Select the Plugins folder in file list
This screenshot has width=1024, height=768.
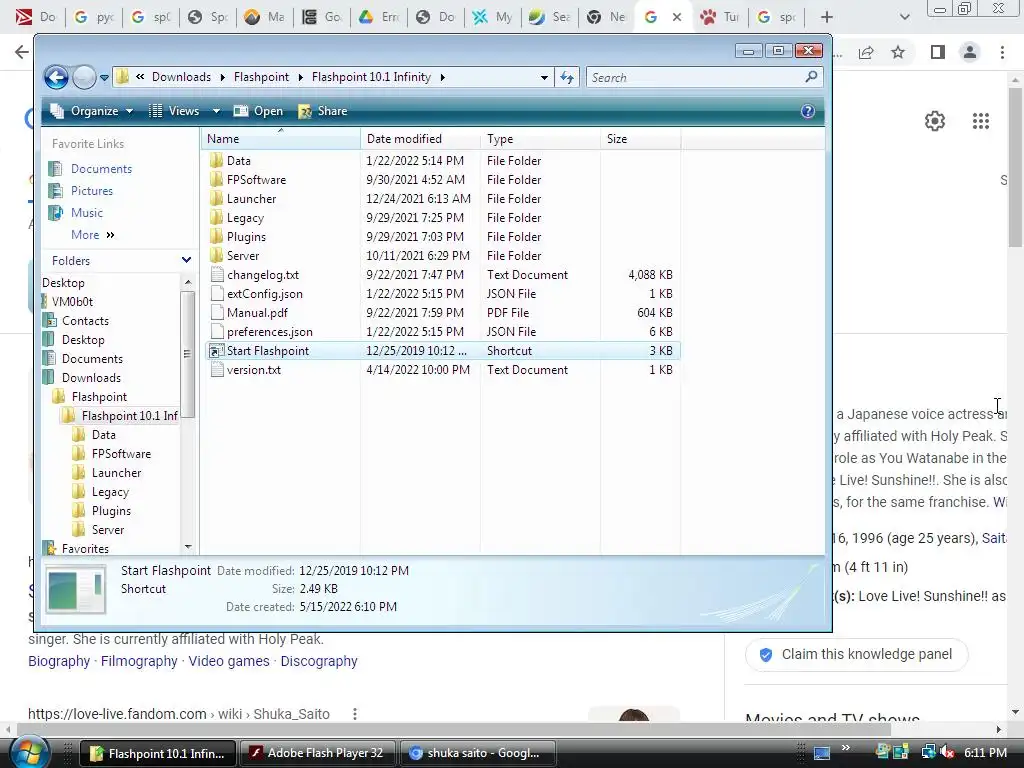(246, 236)
